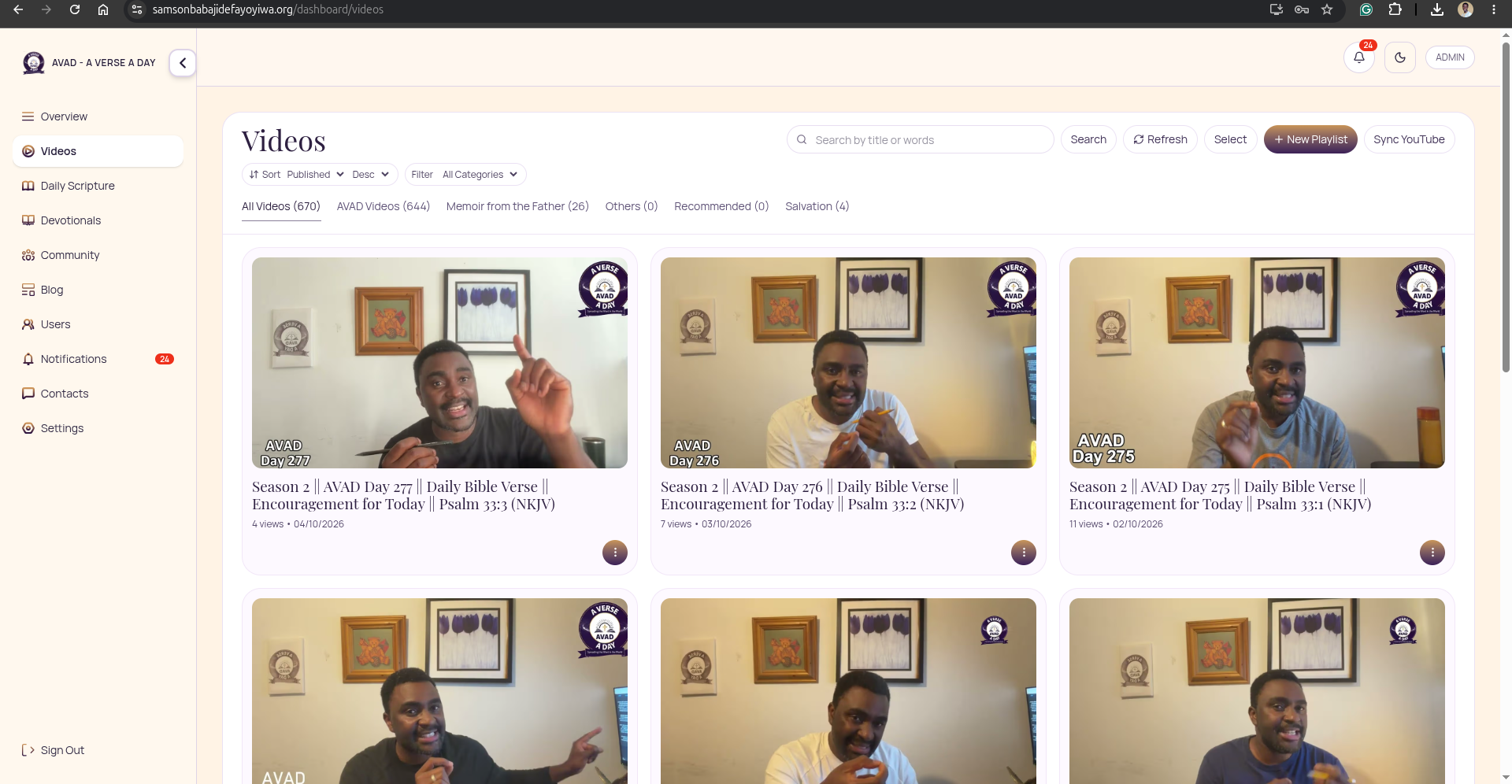This screenshot has width=1512, height=784.
Task: Open browser downloads icon
Action: [x=1437, y=9]
